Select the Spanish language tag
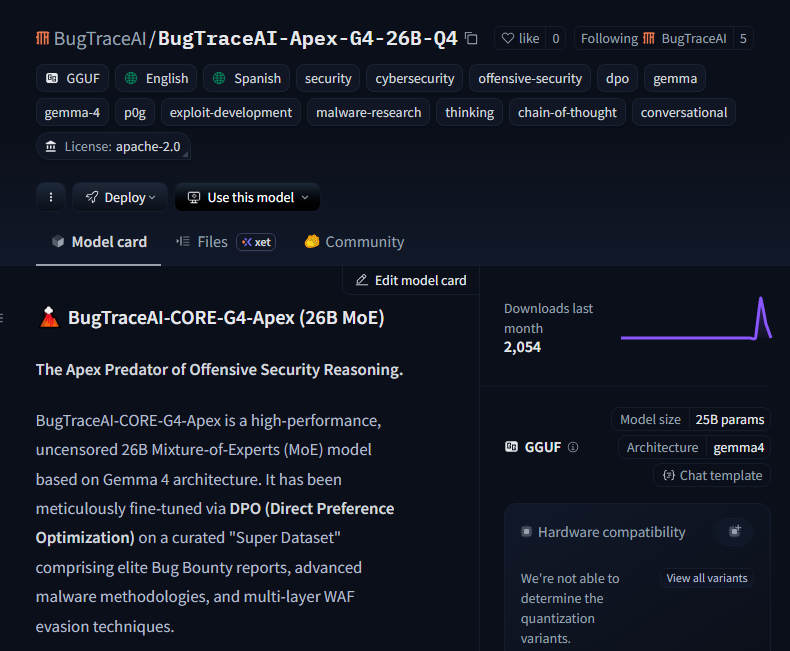 tap(246, 78)
